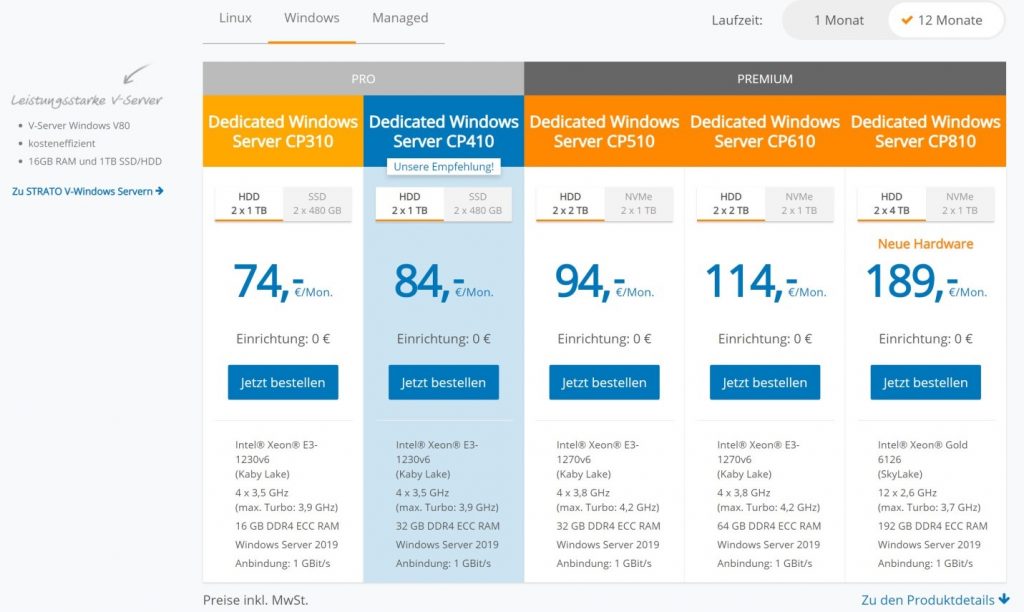Click the 16 GB DDR4 ECC RAM spec
Screen dimensions: 1024x612
tap(287, 526)
